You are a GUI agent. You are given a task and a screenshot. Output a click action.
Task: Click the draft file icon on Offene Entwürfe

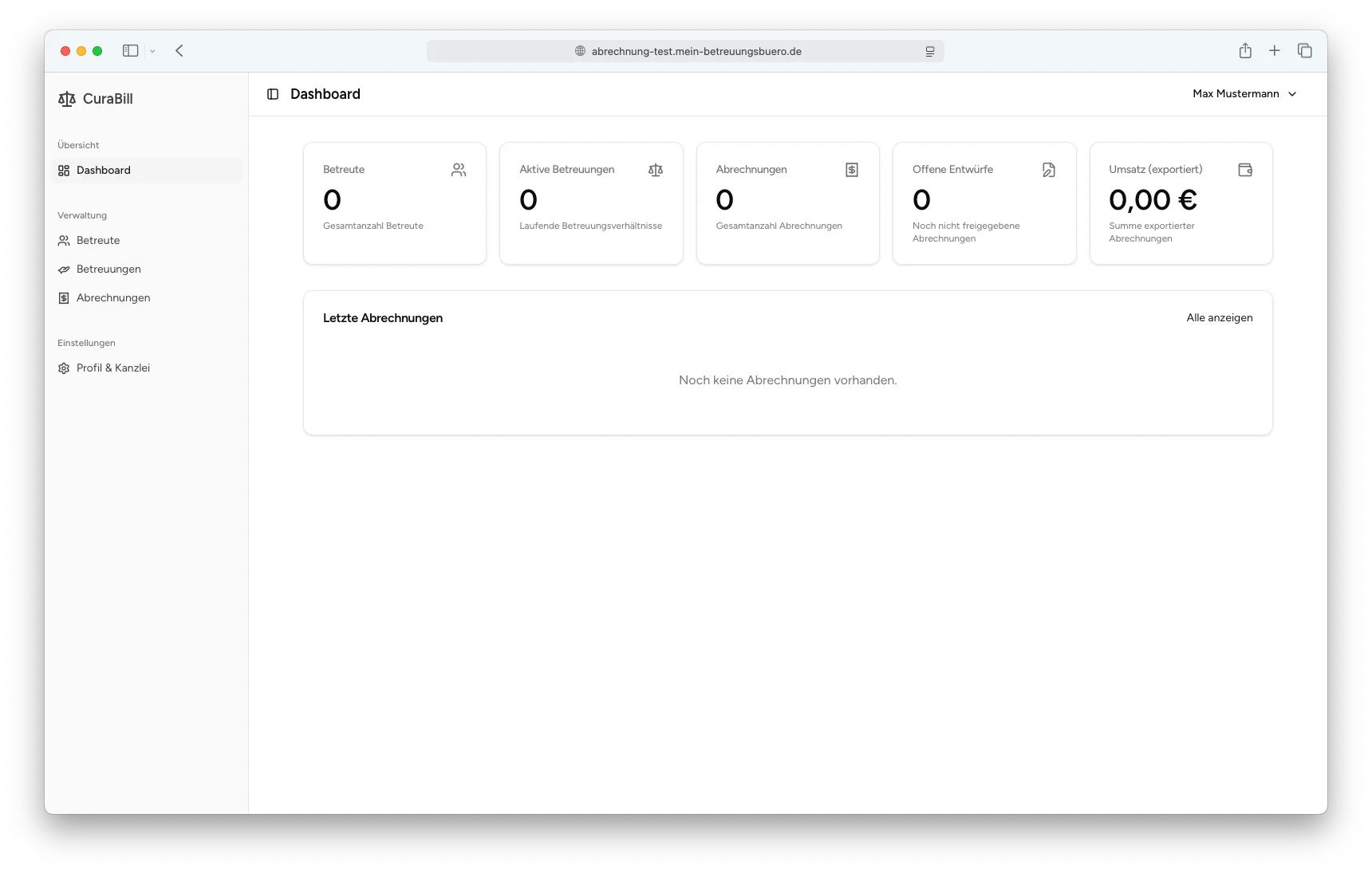coord(1049,170)
